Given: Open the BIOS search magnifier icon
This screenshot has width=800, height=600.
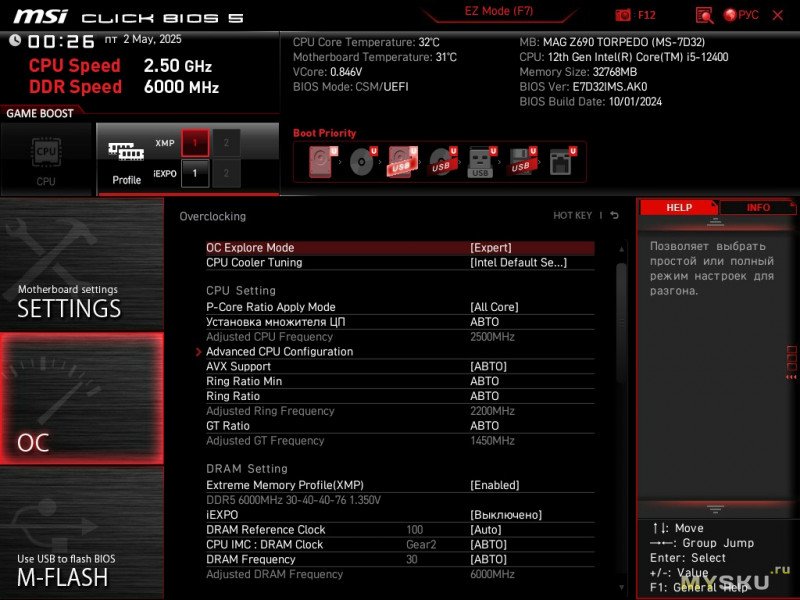Looking at the screenshot, I should 705,15.
